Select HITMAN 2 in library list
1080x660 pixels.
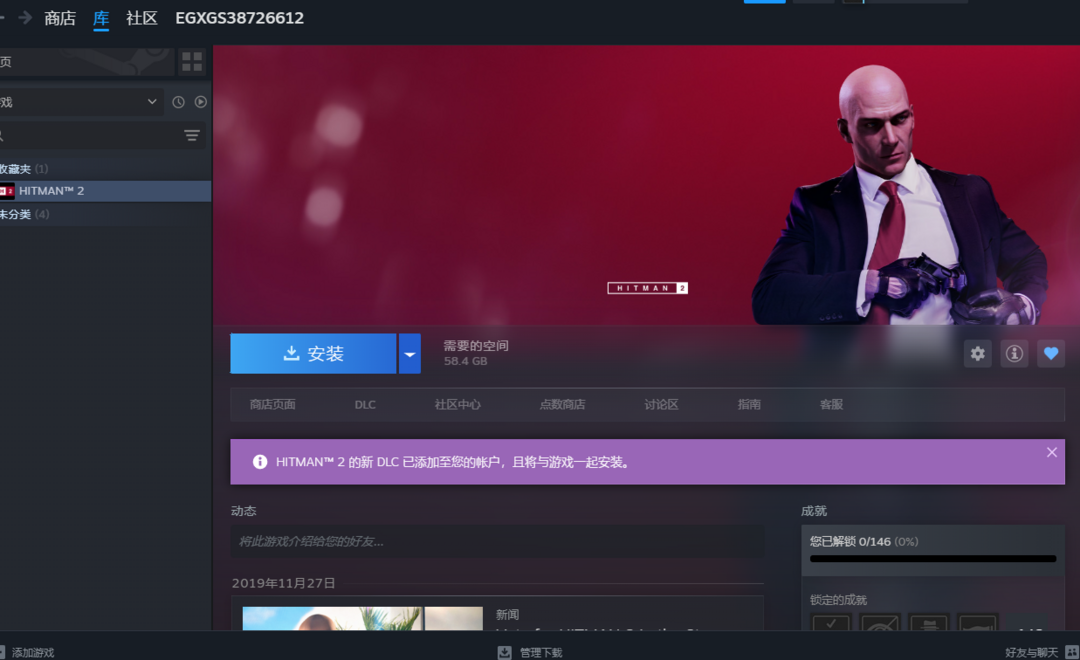point(52,191)
